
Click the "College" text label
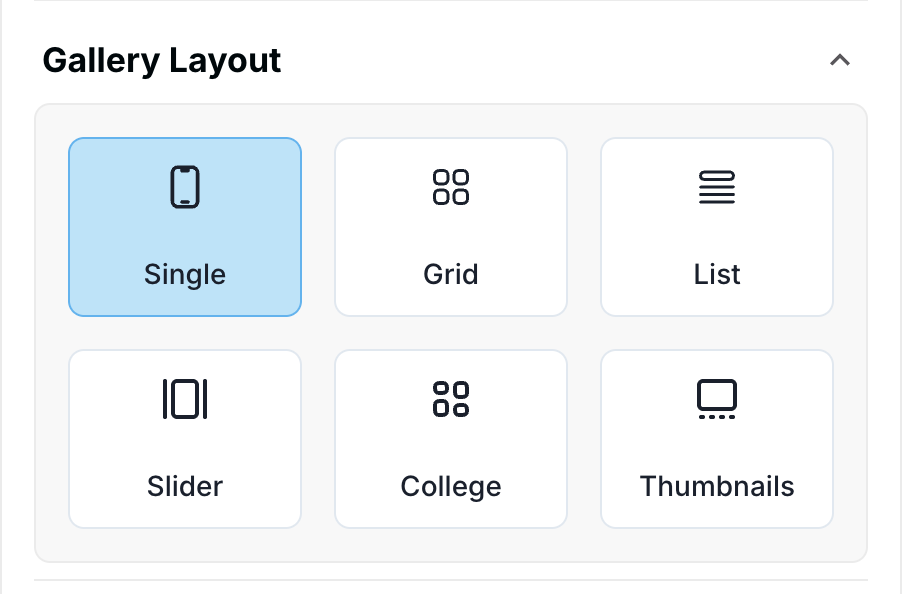click(x=451, y=487)
